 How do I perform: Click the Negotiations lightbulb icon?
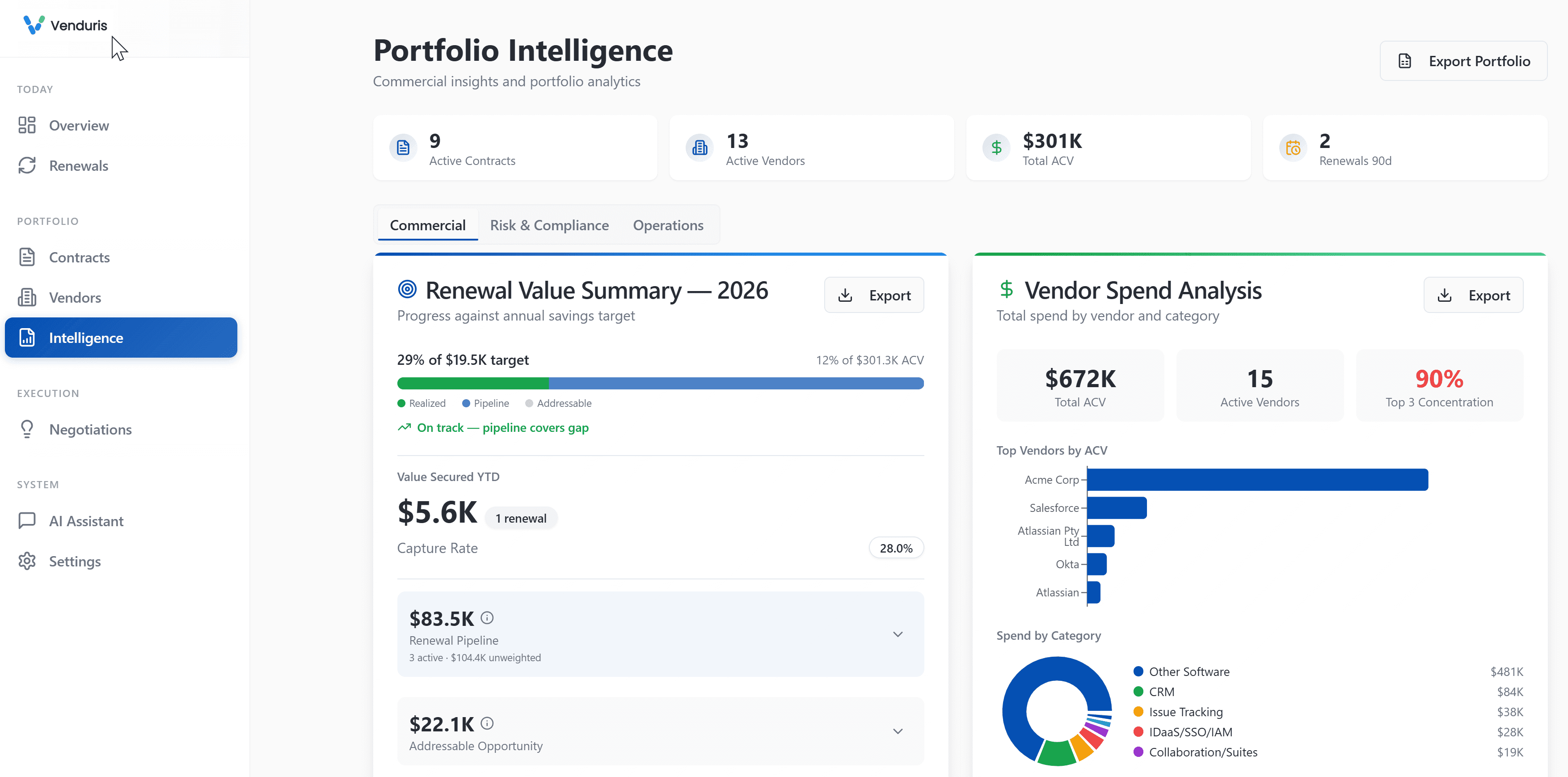27,429
